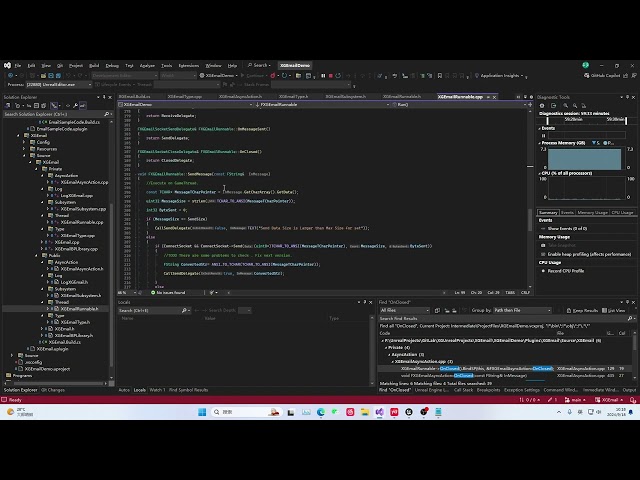The image size is (640, 480).
Task: Collapse all in Solution Explorer toolbar
Action: coord(36,106)
